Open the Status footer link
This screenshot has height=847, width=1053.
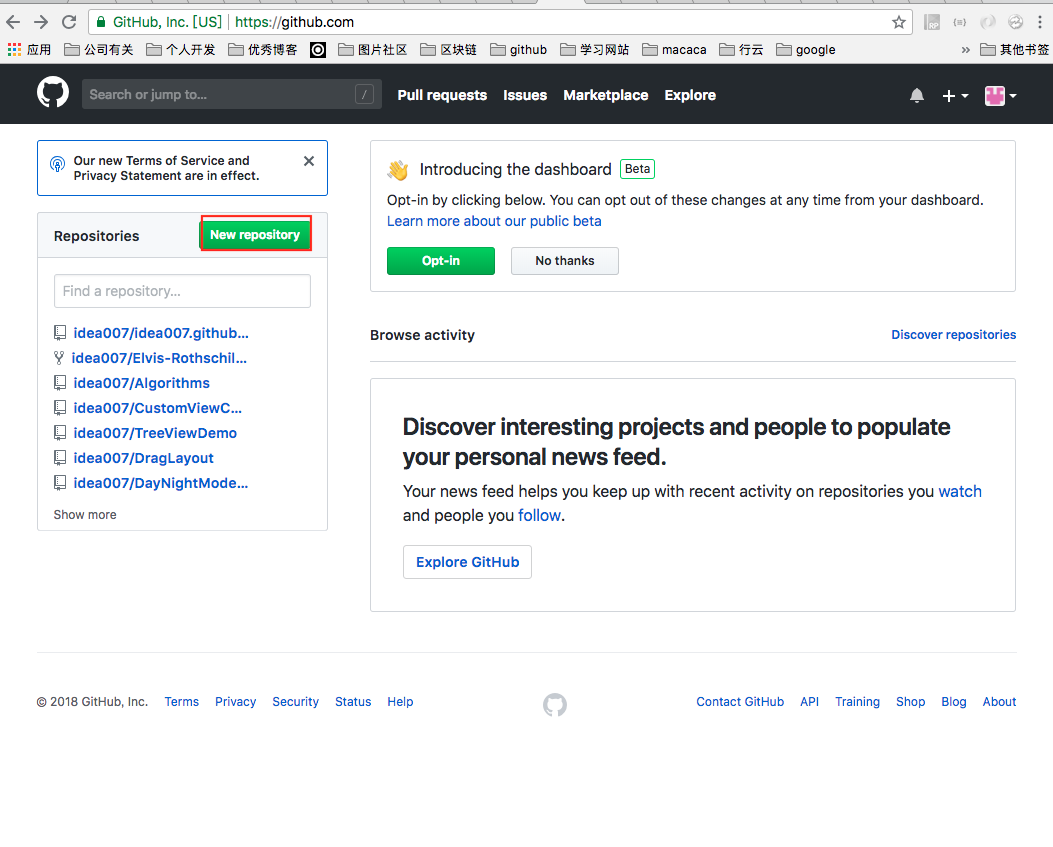353,701
